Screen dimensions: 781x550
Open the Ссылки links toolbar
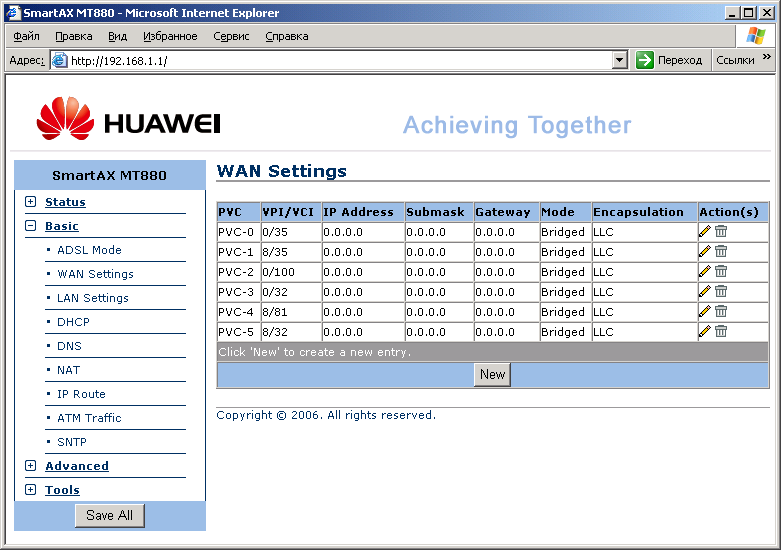click(x=735, y=60)
